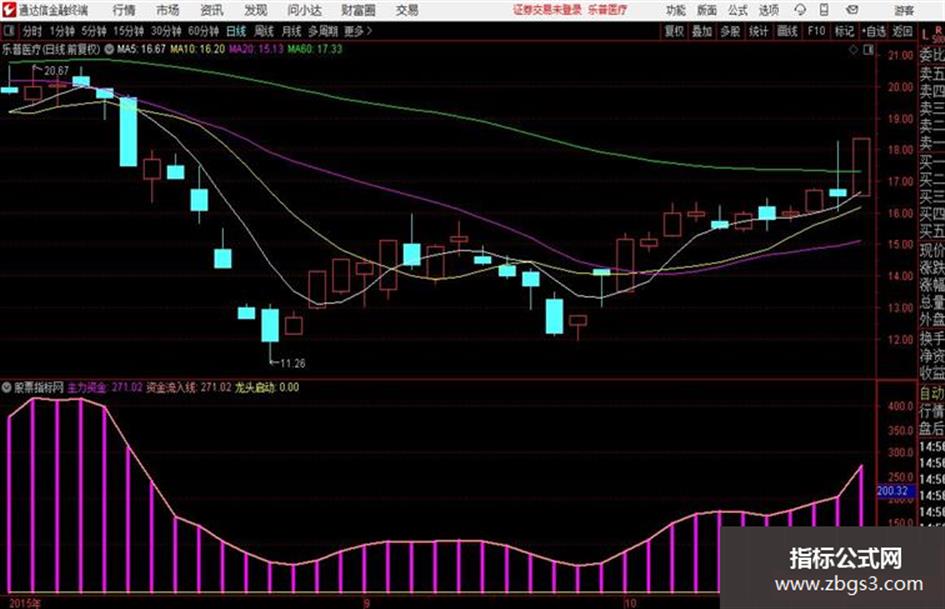Toggle the 自选 watchlist marker
945x609 pixels.
(x=874, y=31)
